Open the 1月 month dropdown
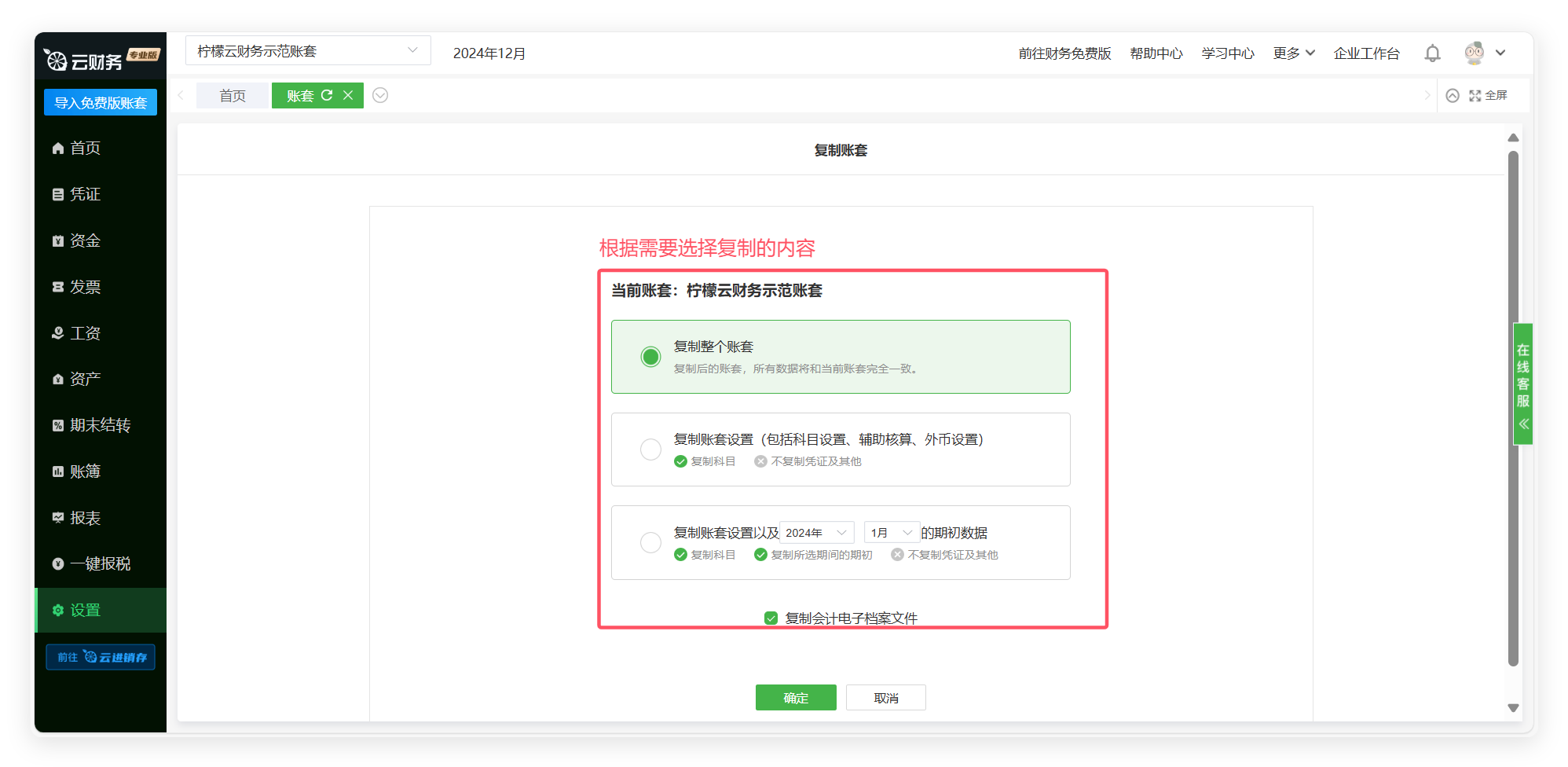The height and width of the screenshot is (767, 1568). [891, 533]
